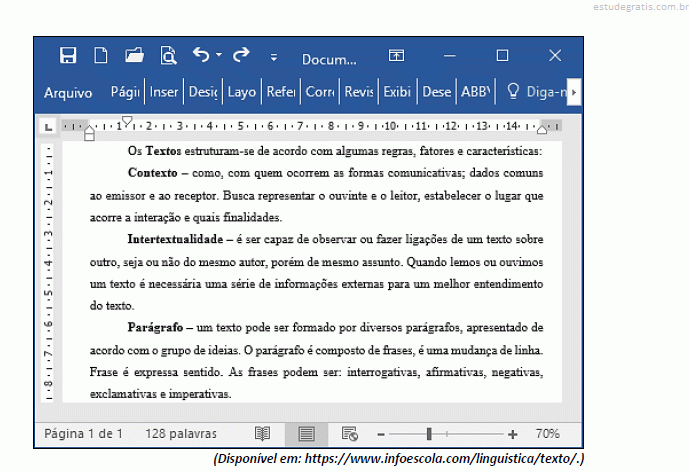Switch to the Correspondências tab
Screen dimensions: 690x472
click(320, 92)
